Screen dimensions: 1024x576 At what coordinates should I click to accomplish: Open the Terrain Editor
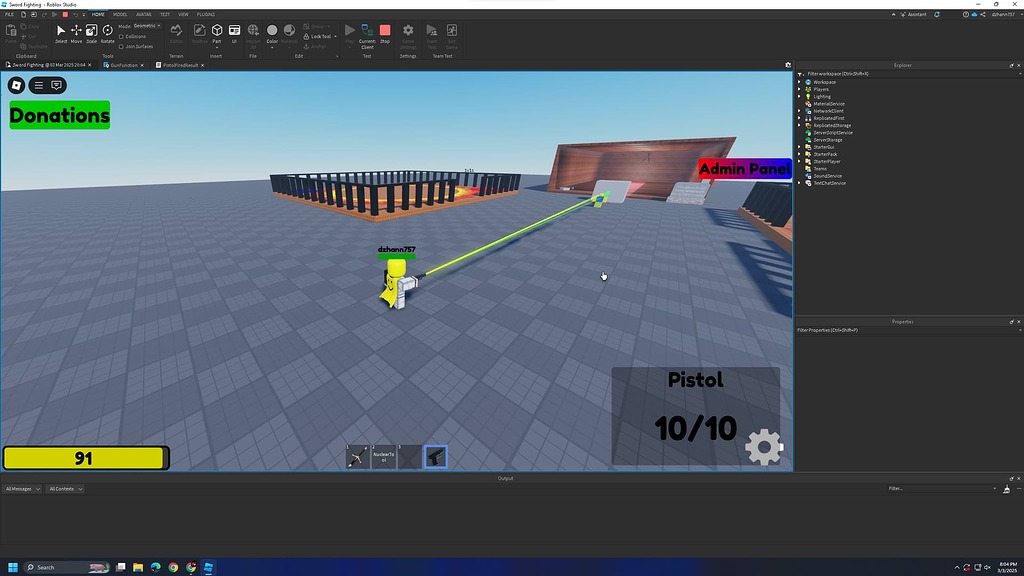[176, 34]
